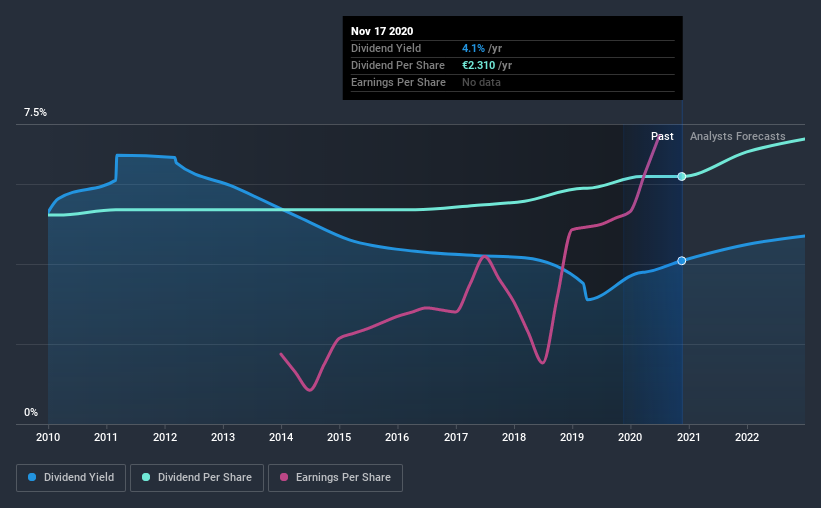Click the 2020 x-axis label
The width and height of the screenshot is (821, 508).
click(x=630, y=437)
